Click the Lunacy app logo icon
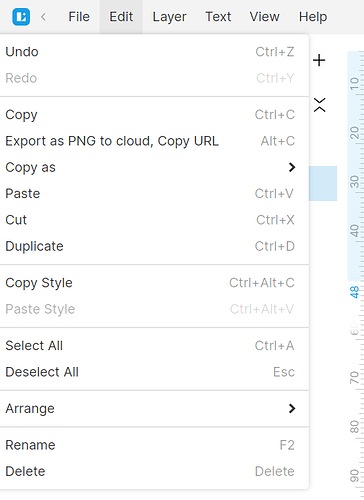Screen dimensions: 364x500 21,17
